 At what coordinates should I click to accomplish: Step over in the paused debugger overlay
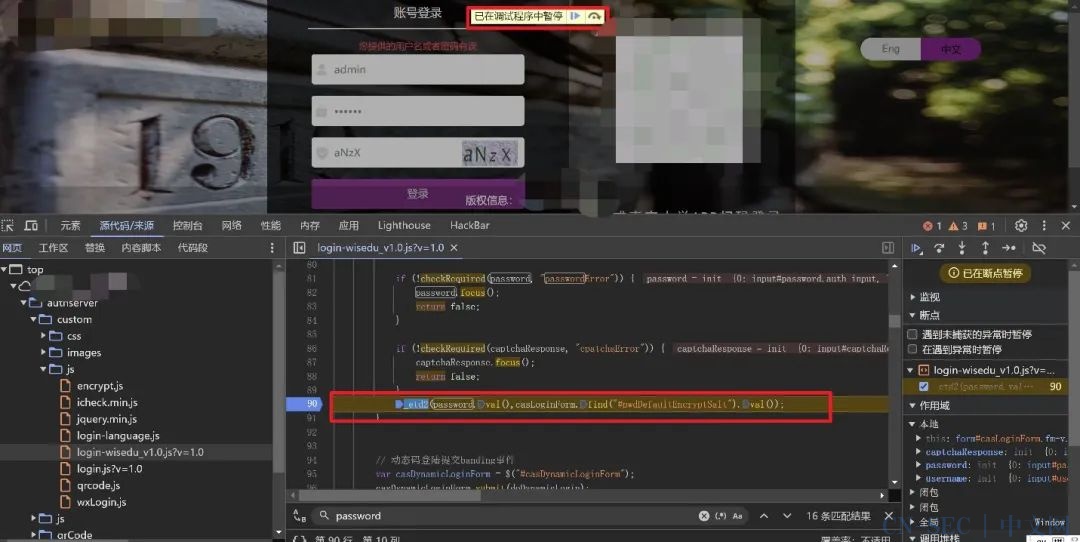pyautogui.click(x=594, y=16)
